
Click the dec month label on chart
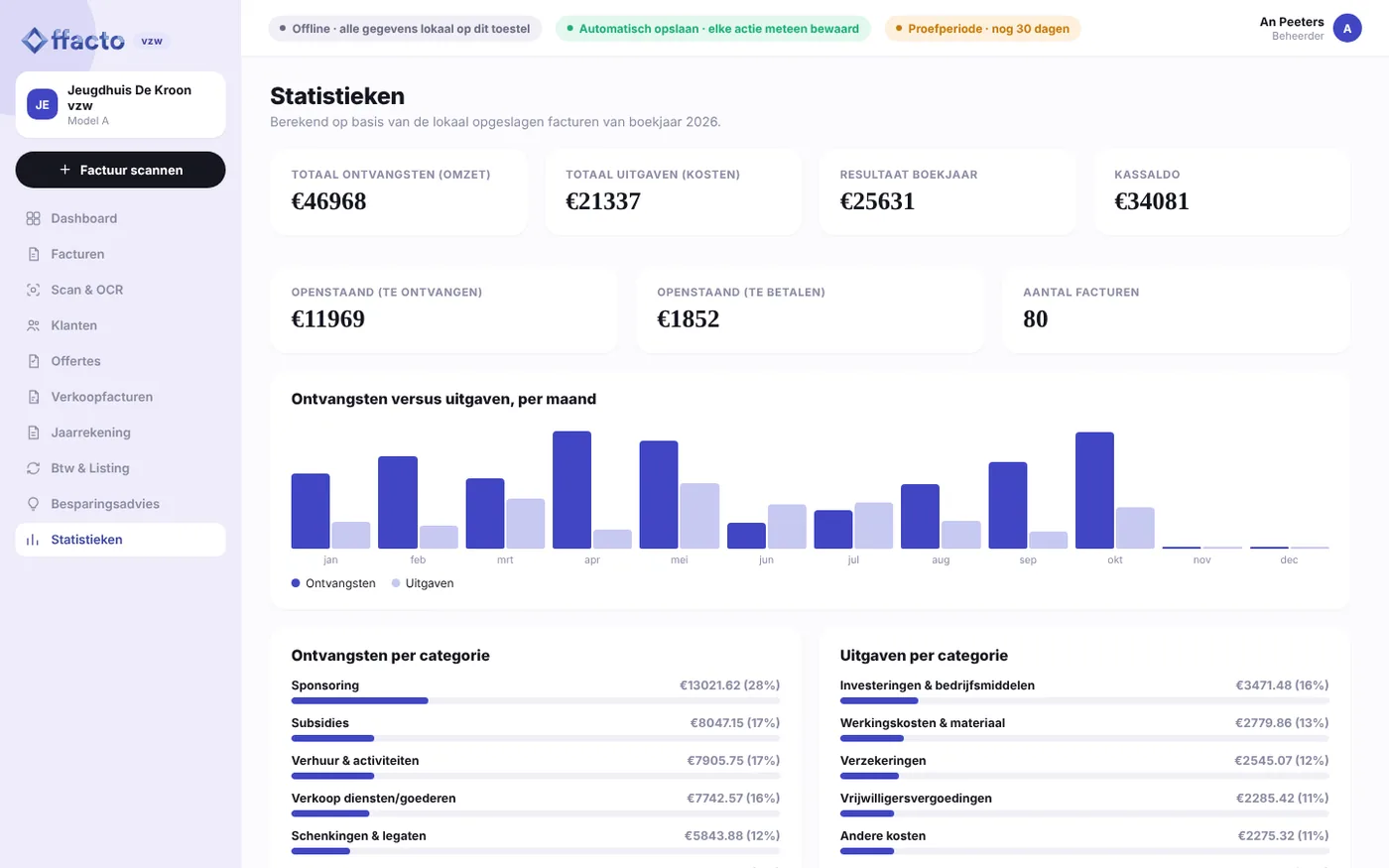[x=1289, y=560]
